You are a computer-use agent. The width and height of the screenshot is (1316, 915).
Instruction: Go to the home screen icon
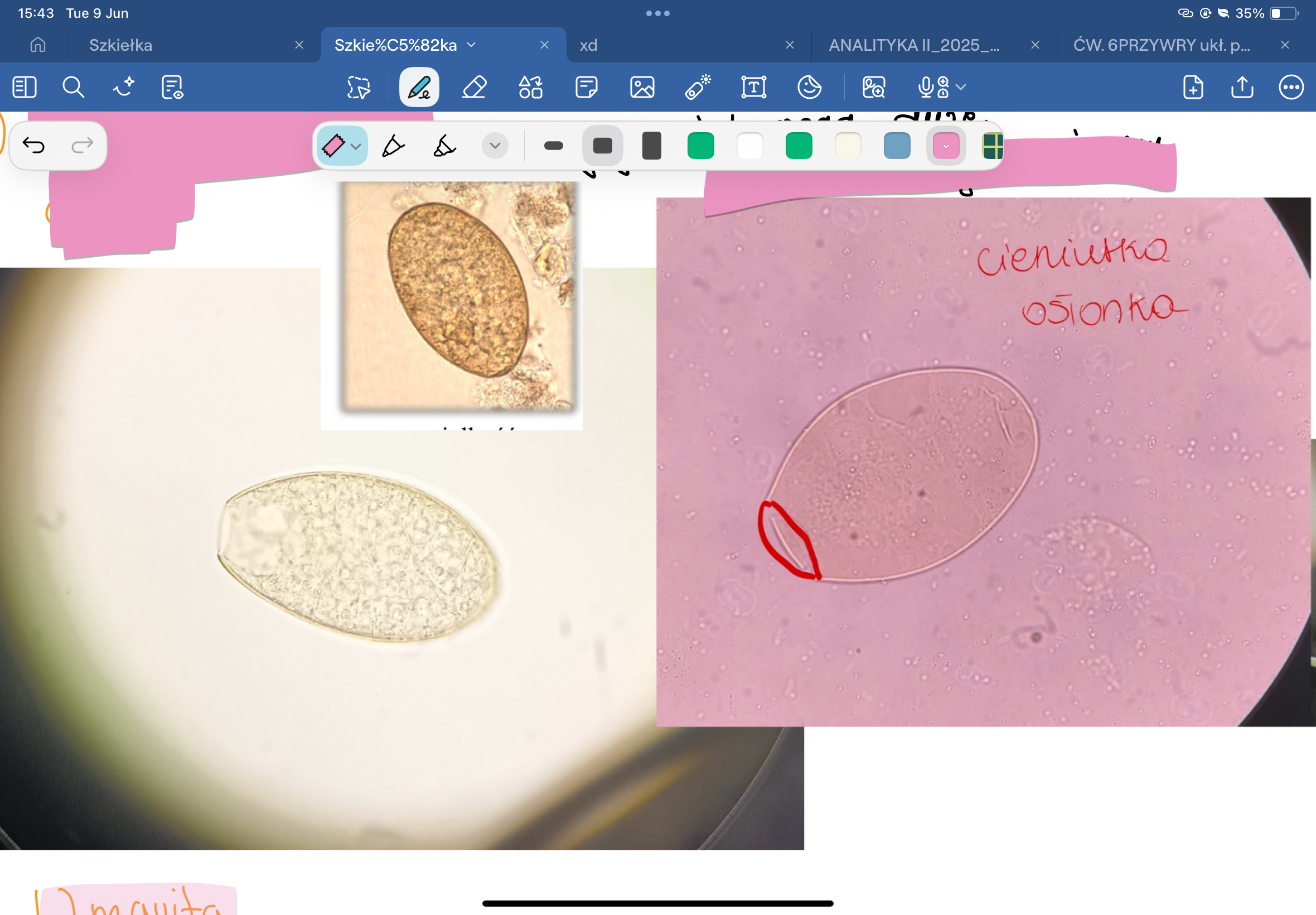(x=38, y=45)
